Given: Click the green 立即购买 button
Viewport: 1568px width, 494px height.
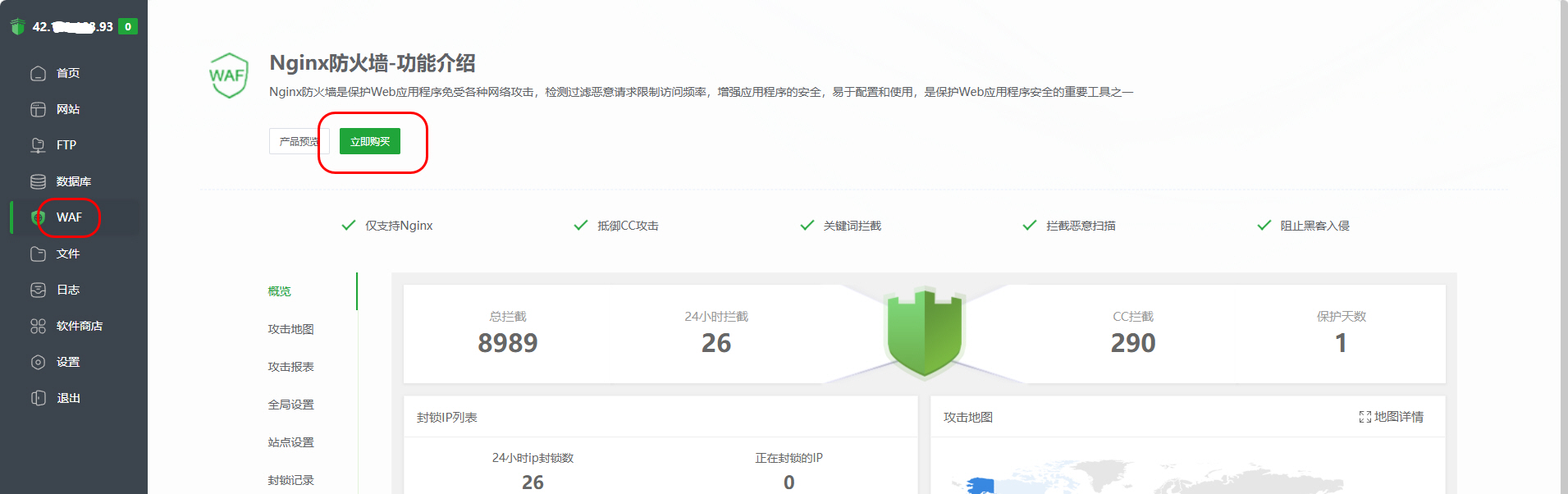Looking at the screenshot, I should tap(370, 141).
